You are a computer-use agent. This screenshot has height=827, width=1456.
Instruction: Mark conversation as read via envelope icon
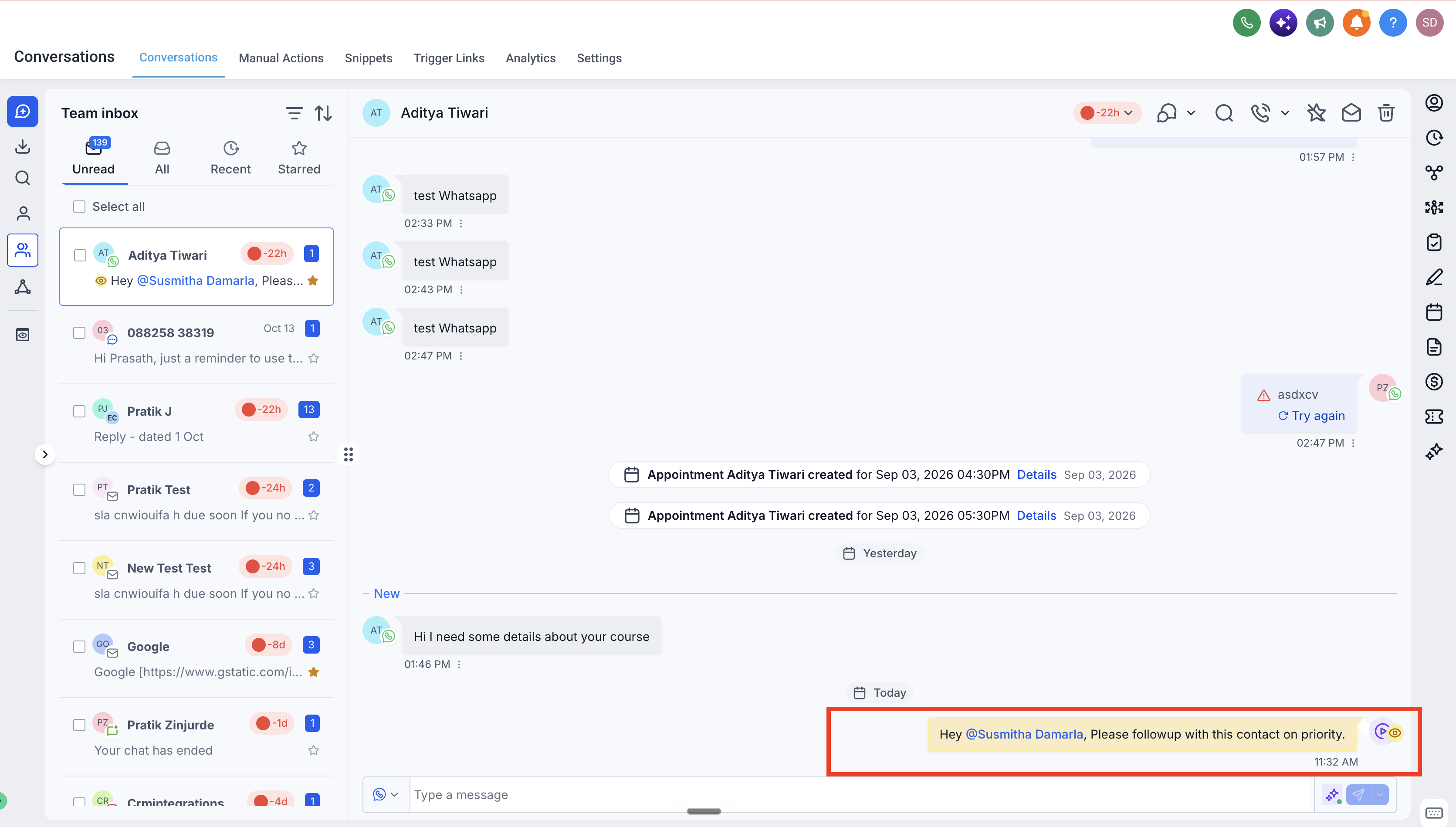point(1351,113)
